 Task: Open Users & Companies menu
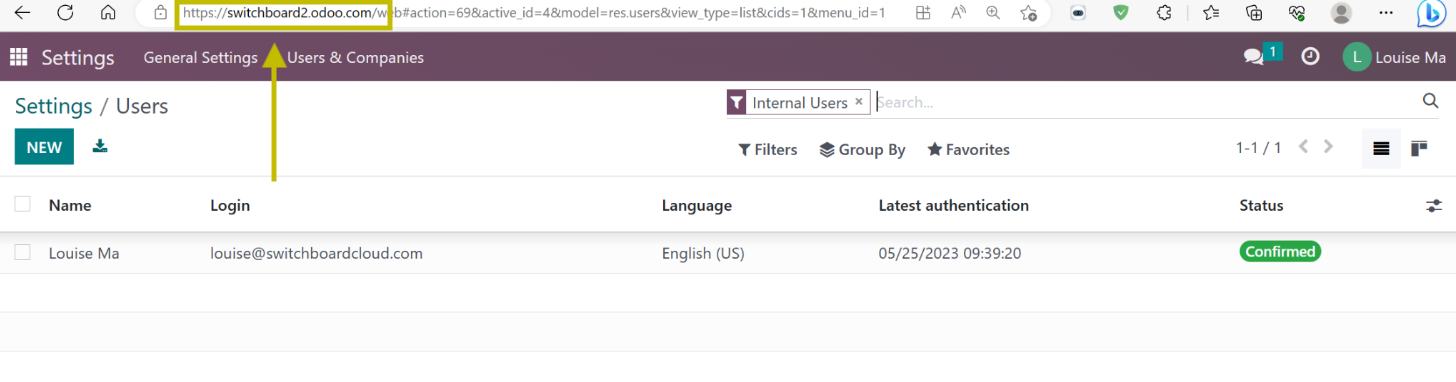tap(355, 57)
